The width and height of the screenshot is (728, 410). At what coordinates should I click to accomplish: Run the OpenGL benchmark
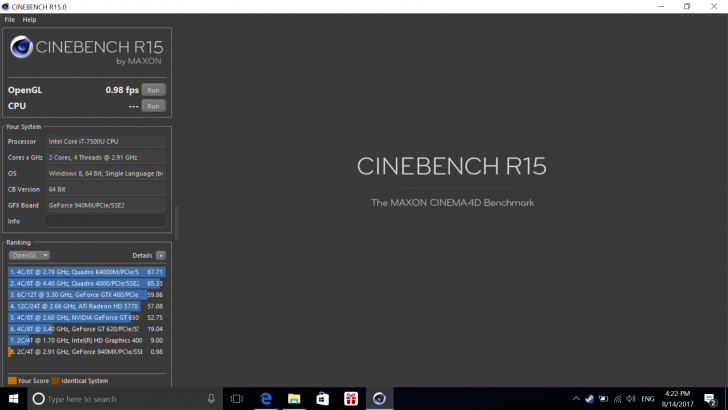(x=153, y=90)
